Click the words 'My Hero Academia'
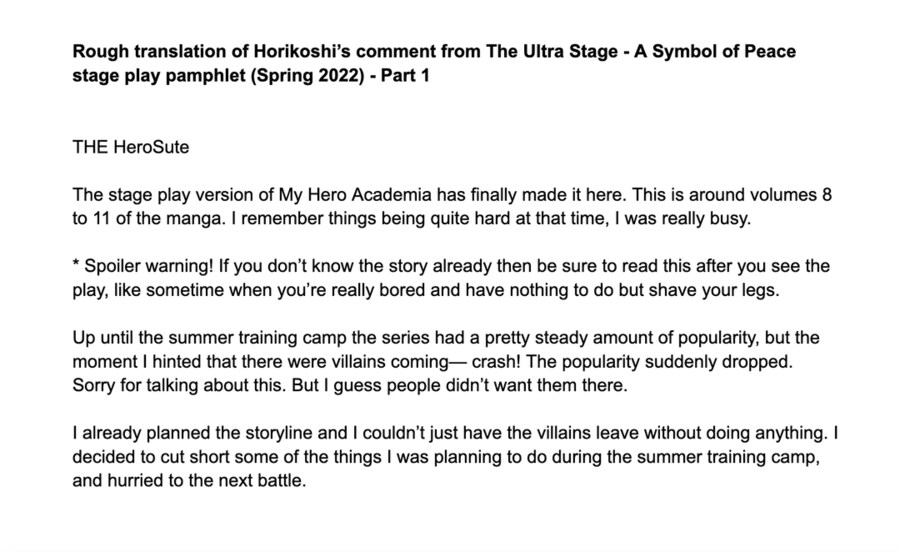 click(x=355, y=195)
